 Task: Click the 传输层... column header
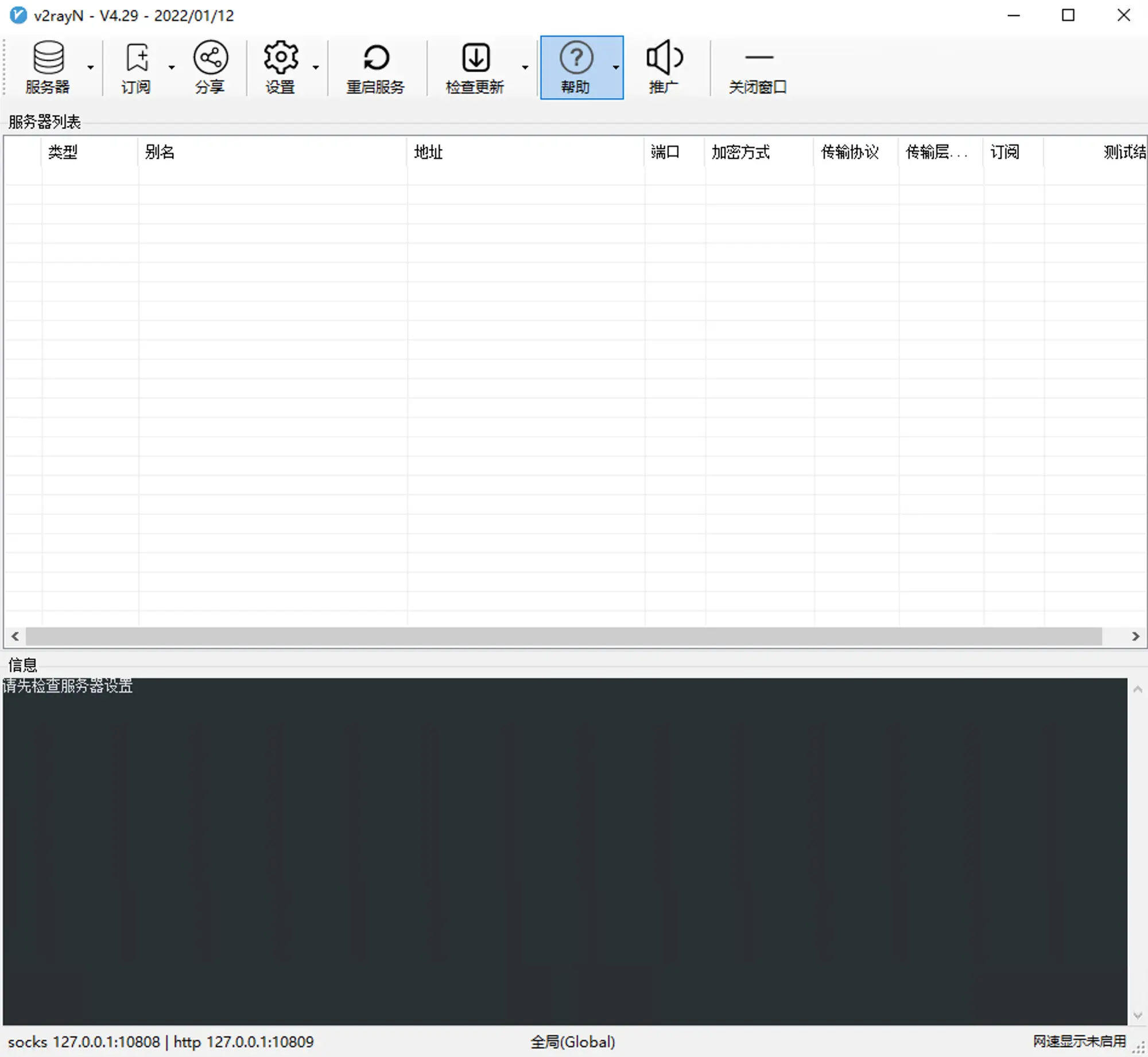(x=941, y=152)
